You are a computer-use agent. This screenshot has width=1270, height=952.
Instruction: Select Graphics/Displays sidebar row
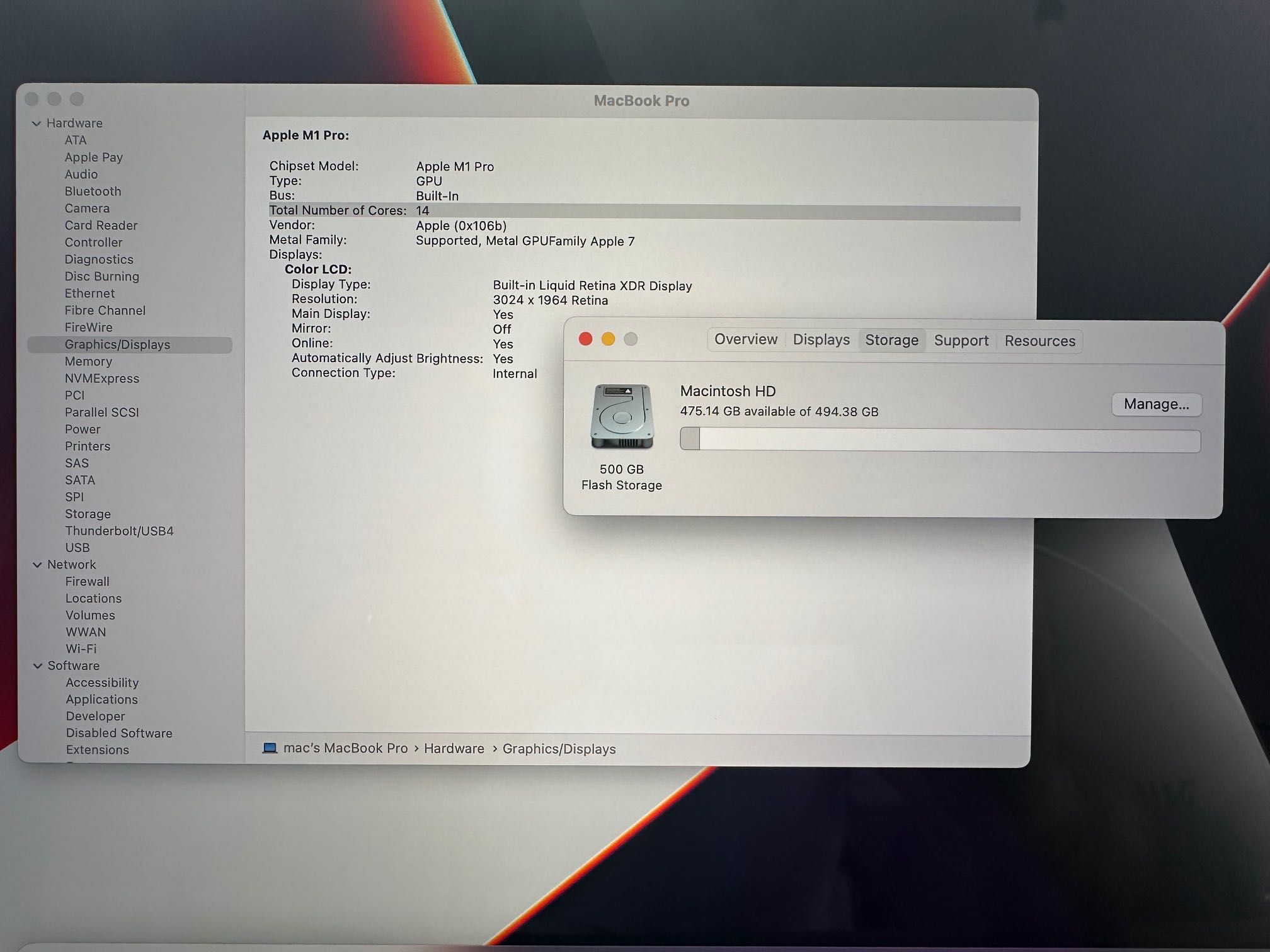coord(130,344)
